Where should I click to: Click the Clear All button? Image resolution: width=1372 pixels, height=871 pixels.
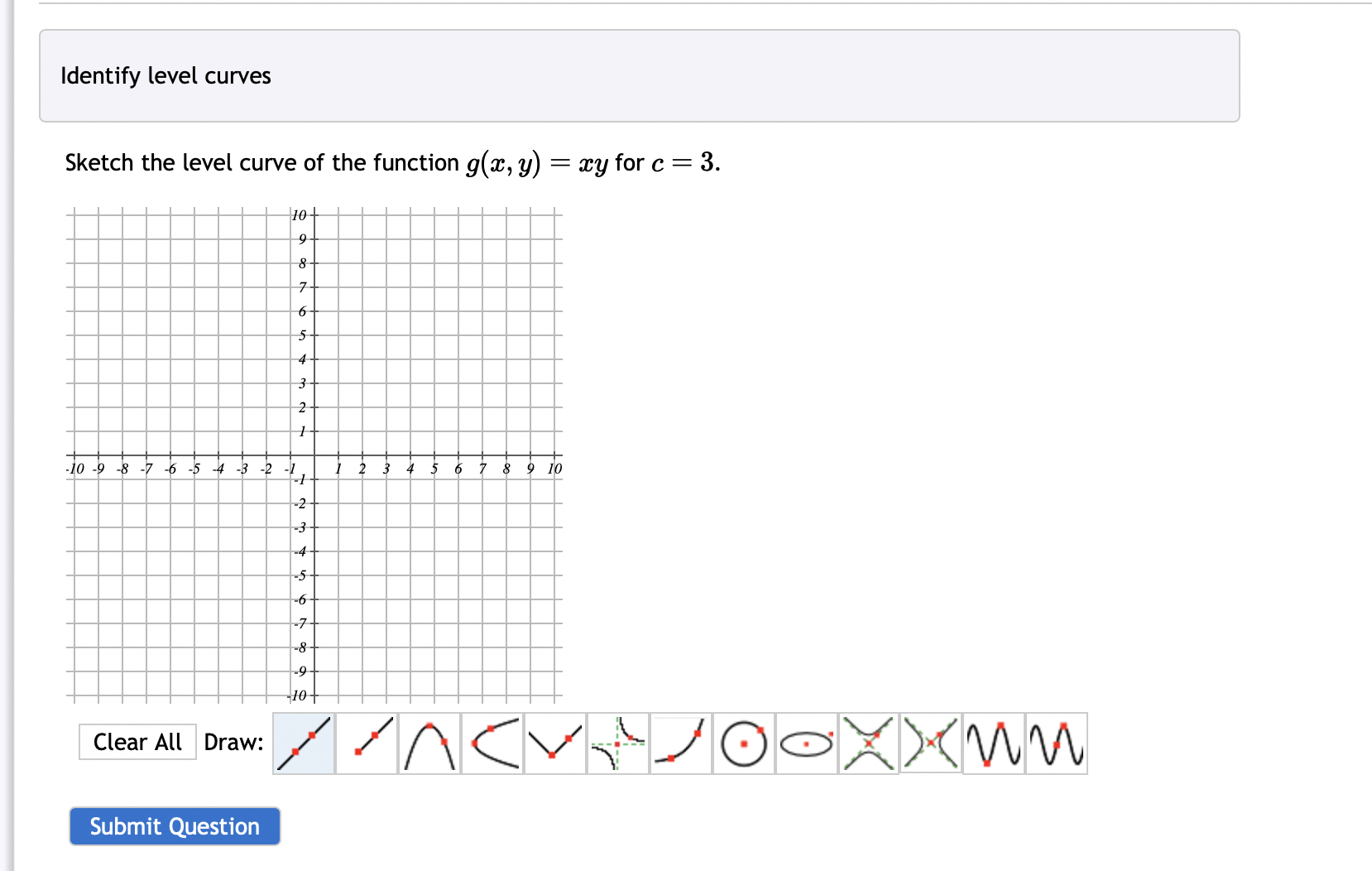[x=137, y=742]
